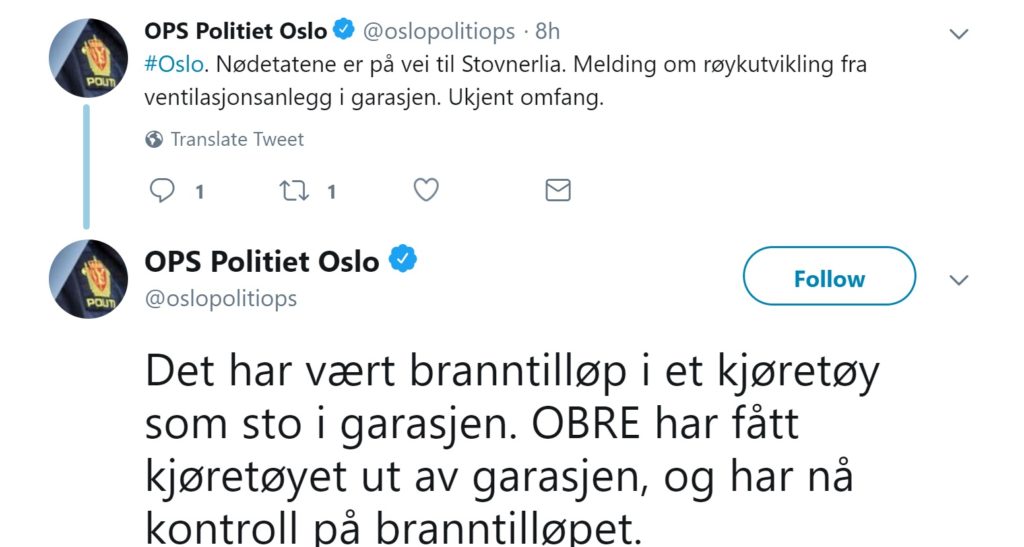Open the chevron menu next to Follow
The width and height of the screenshot is (1024, 547).
click(x=959, y=280)
